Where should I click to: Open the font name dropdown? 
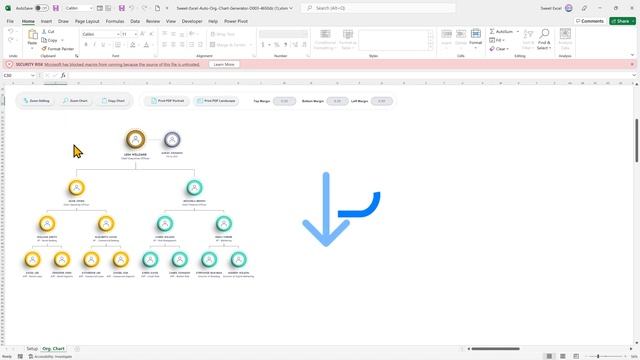pos(118,34)
